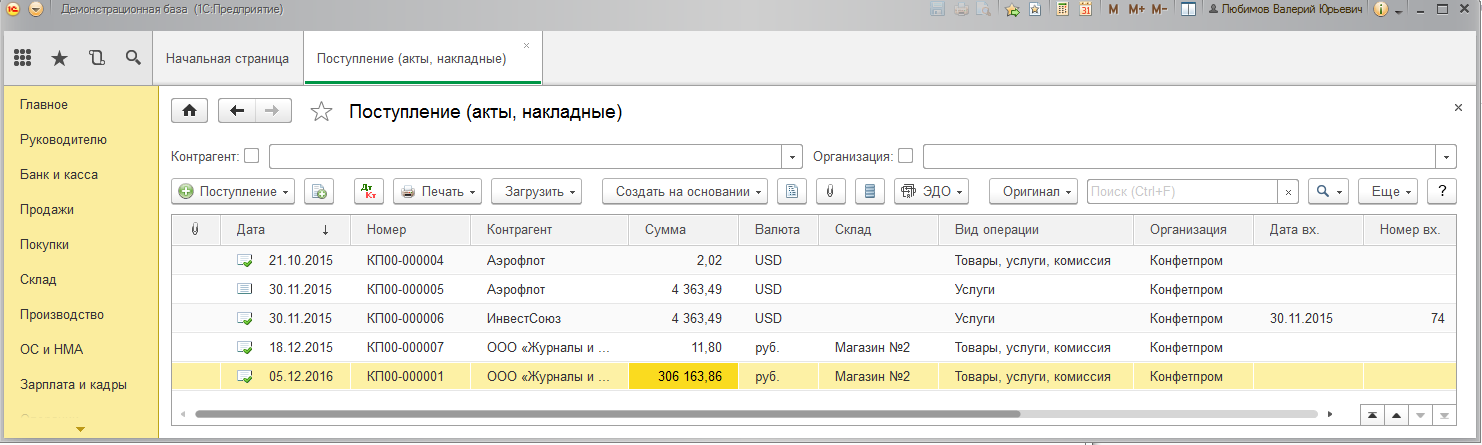Click the calculator icon in title bar
The height and width of the screenshot is (445, 1482).
pos(1062,10)
